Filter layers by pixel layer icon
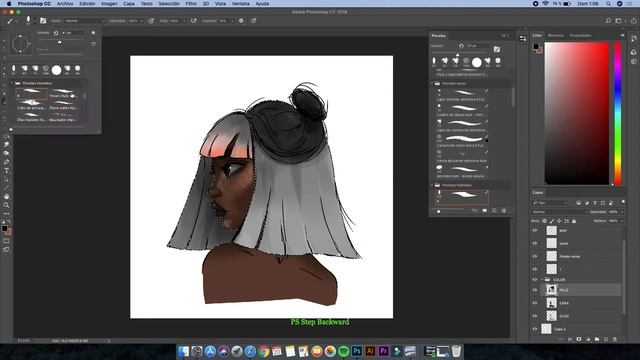The width and height of the screenshot is (640, 360). [x=578, y=203]
